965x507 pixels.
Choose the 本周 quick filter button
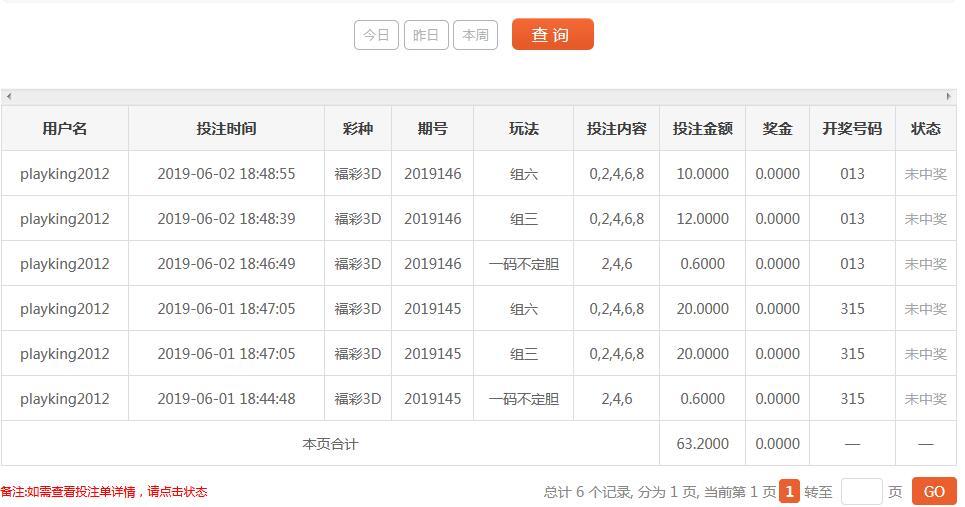(475, 35)
